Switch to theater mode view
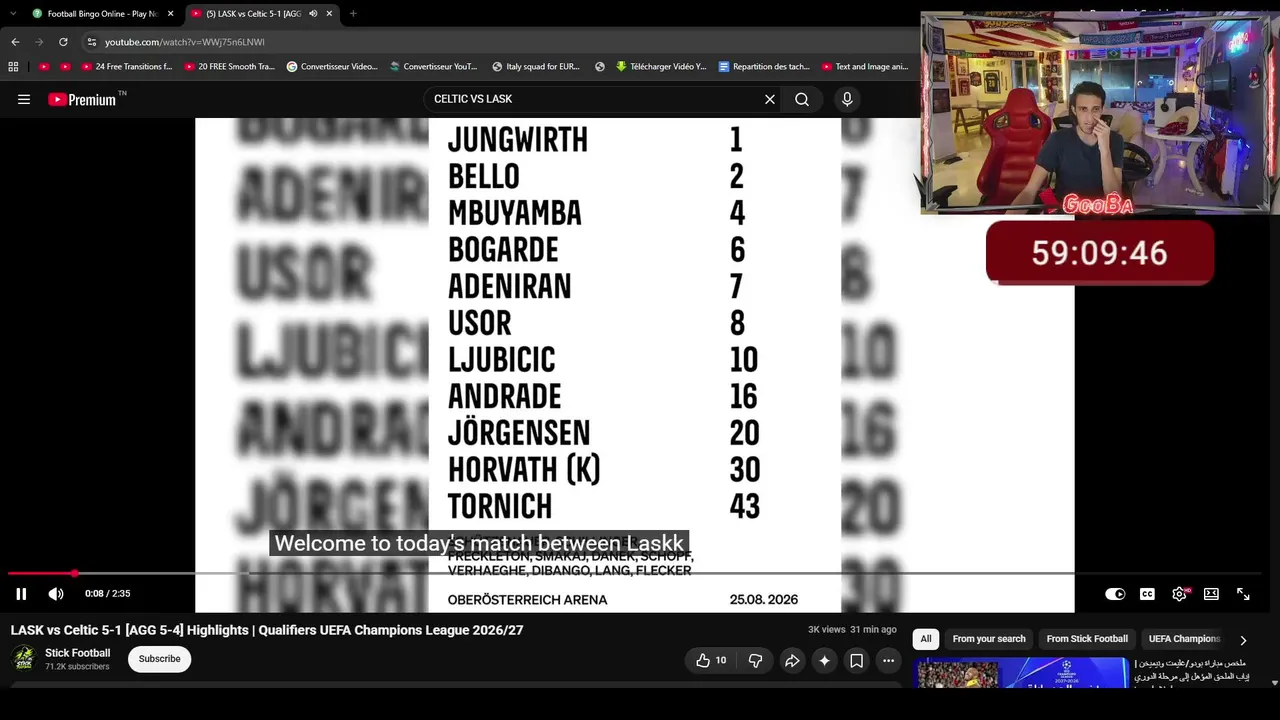 (1211, 594)
